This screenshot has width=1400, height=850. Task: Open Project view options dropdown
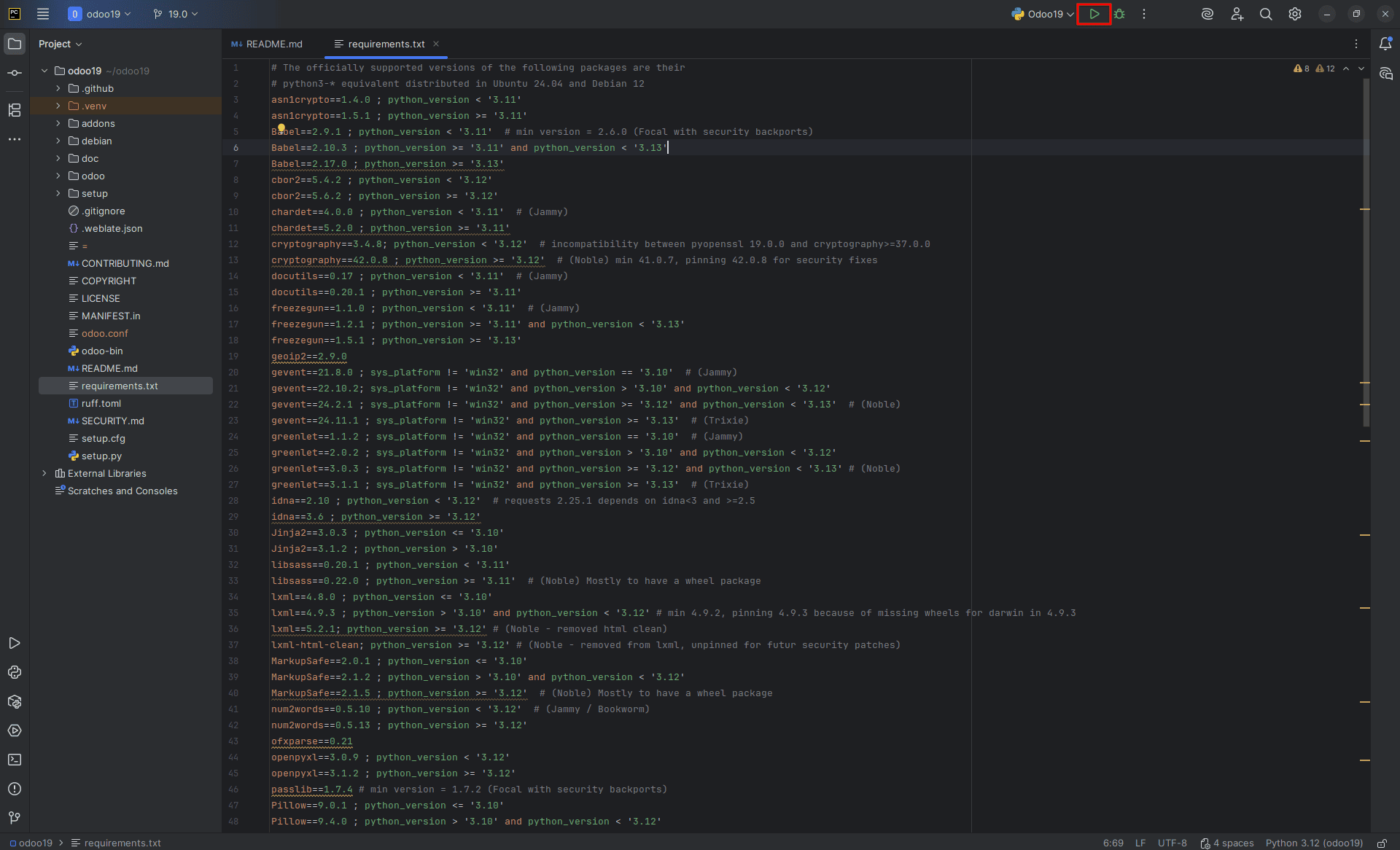click(61, 44)
